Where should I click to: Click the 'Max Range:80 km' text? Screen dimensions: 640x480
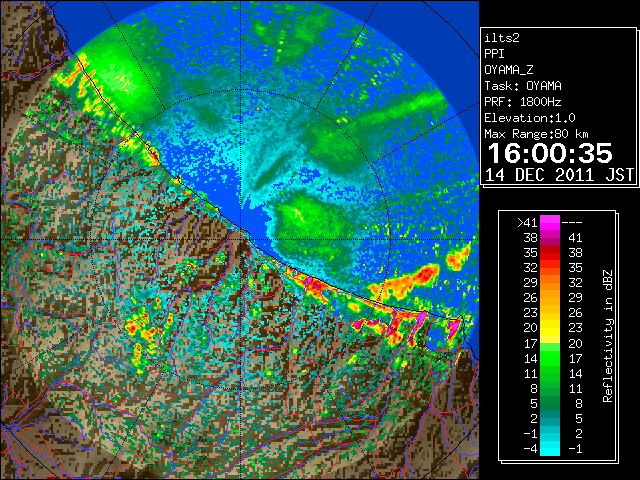pyautogui.click(x=536, y=134)
